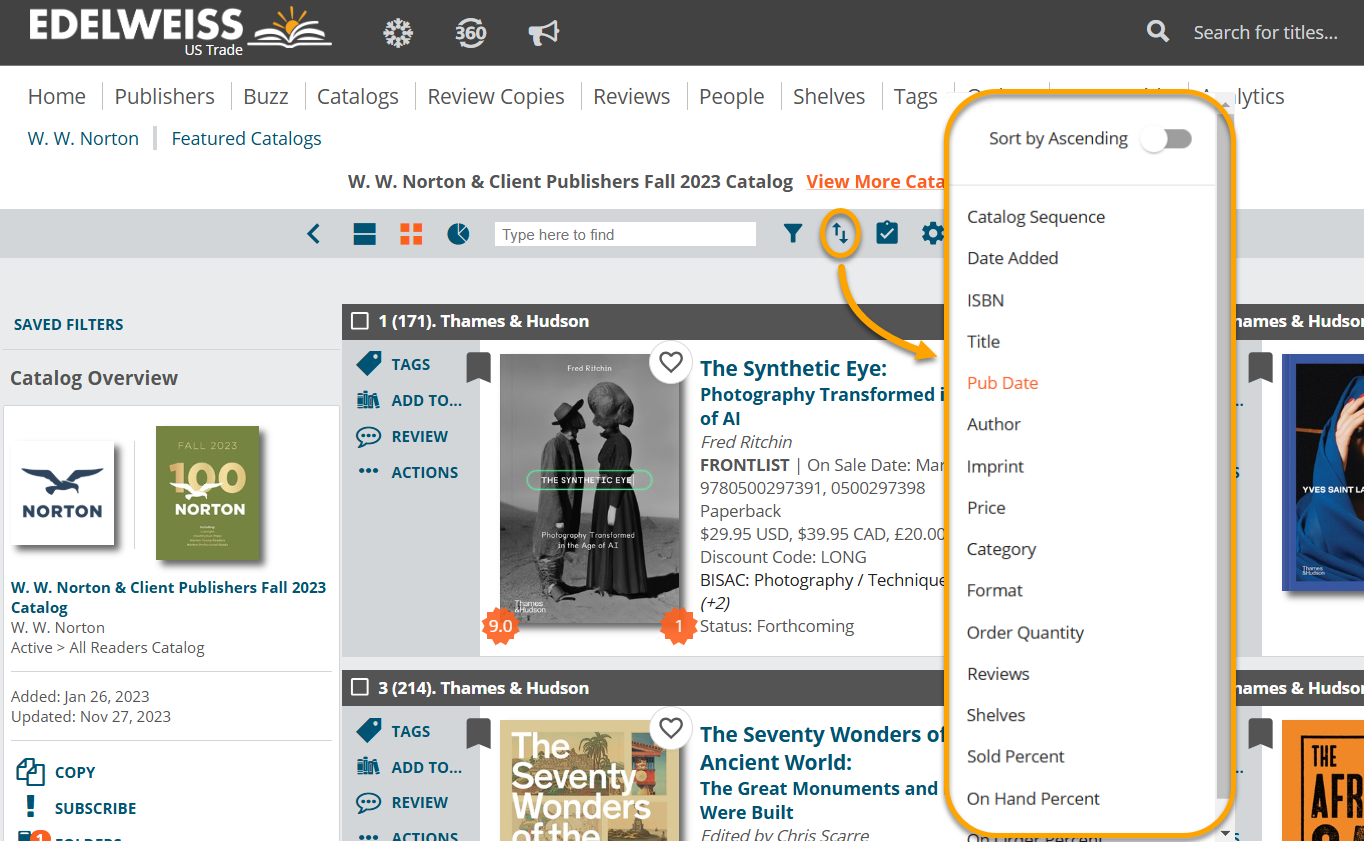This screenshot has width=1364, height=842.
Task: Choose Catalog Sequence in sort list
Action: click(1036, 217)
